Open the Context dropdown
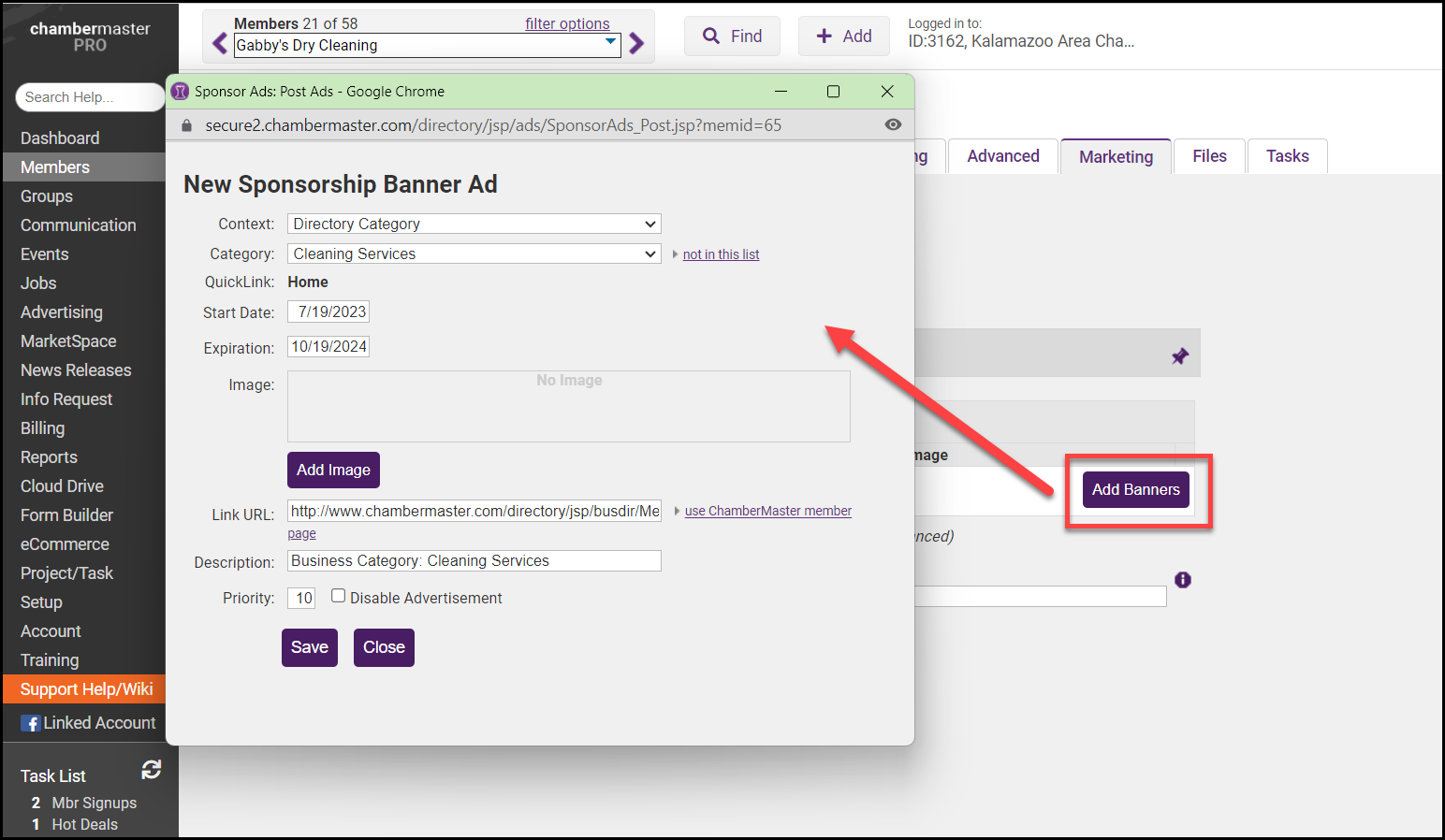1445x840 pixels. click(474, 224)
